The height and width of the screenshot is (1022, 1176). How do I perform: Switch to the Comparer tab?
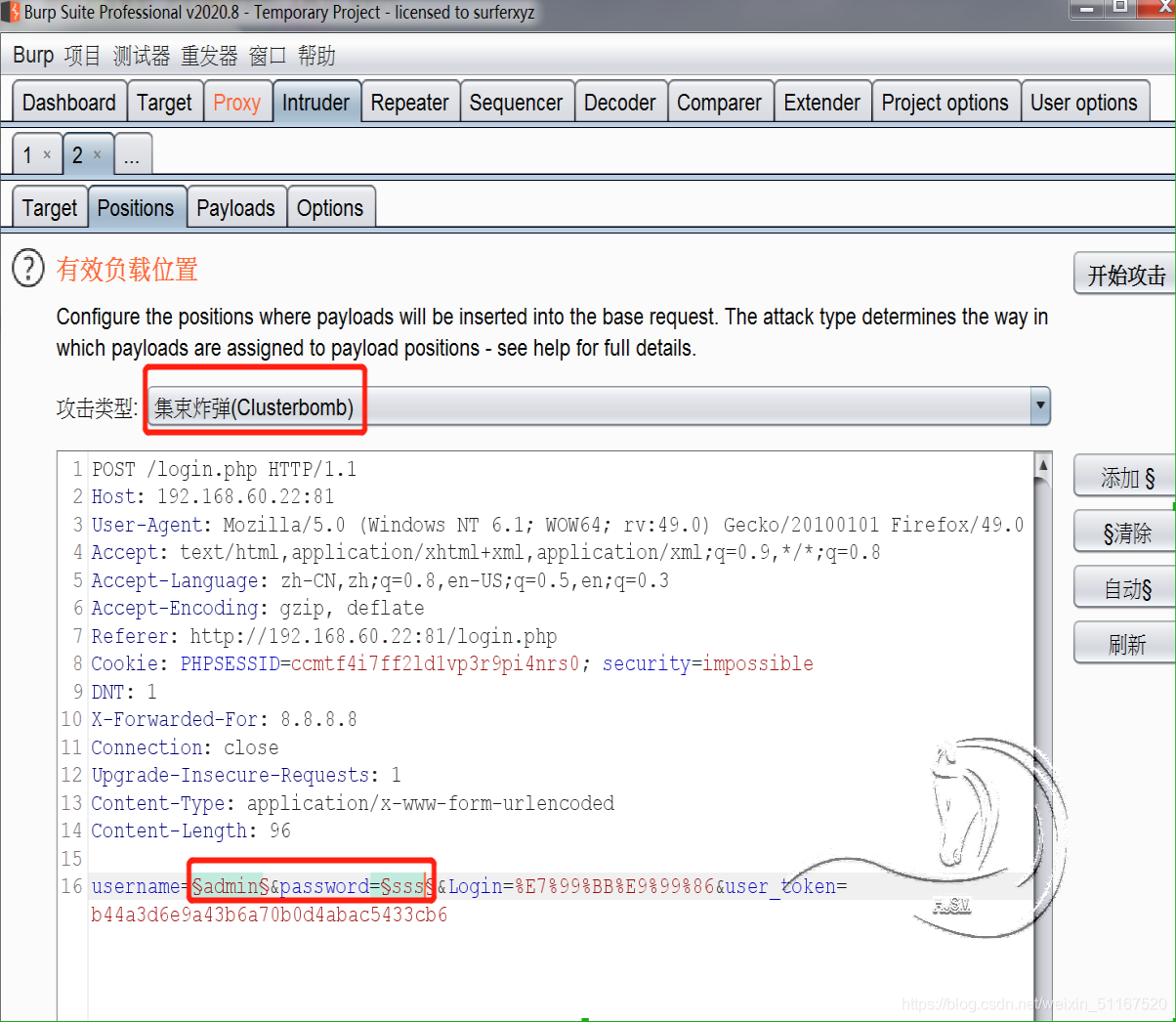pyautogui.click(x=720, y=102)
